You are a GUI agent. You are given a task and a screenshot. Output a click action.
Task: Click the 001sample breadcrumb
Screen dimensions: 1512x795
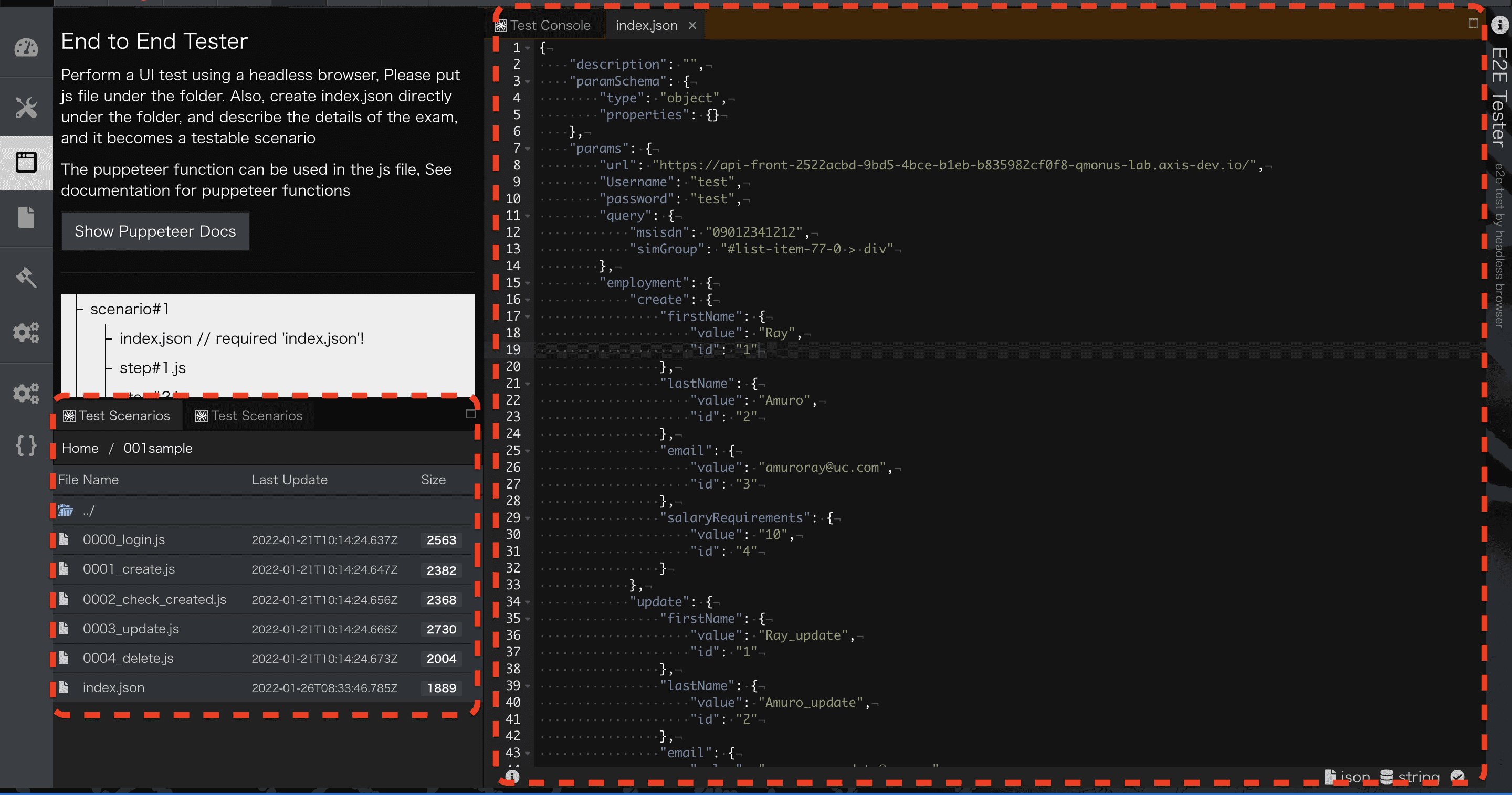tap(158, 448)
